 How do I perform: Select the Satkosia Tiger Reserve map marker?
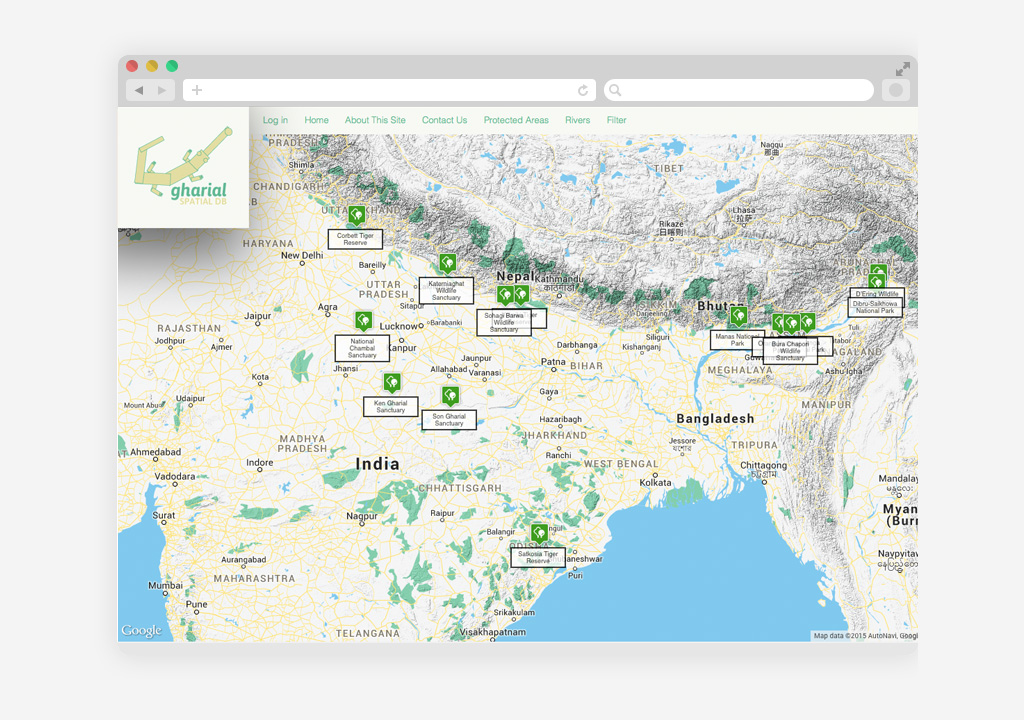539,533
